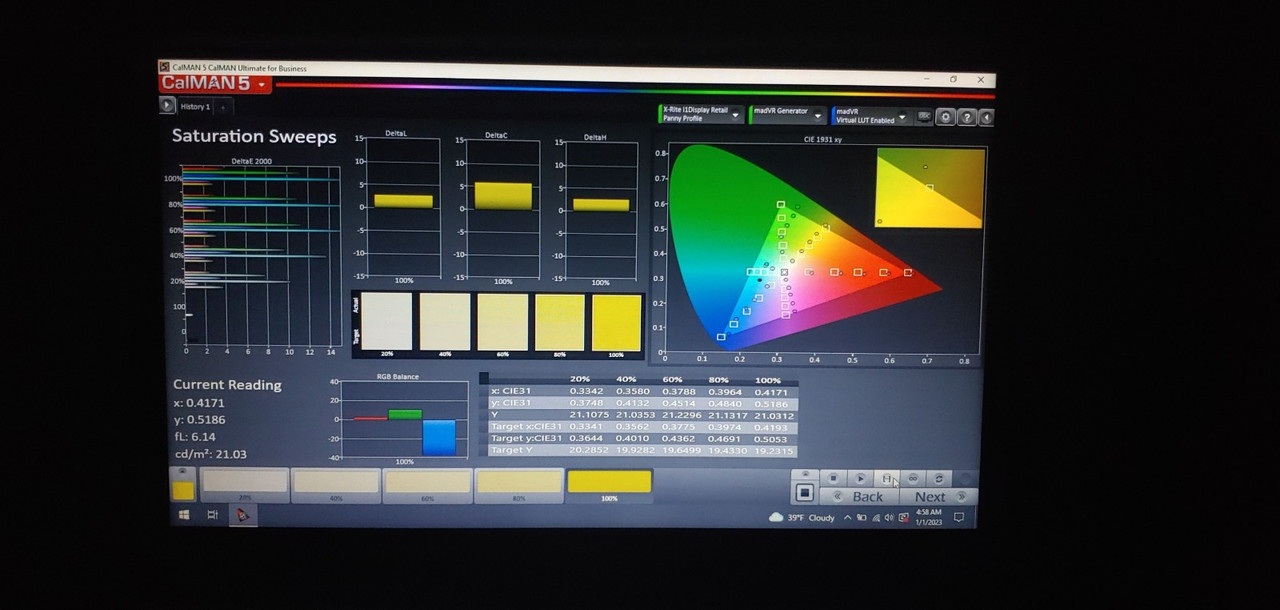Open madVR Virtual LUT display dropdown

pos(870,116)
